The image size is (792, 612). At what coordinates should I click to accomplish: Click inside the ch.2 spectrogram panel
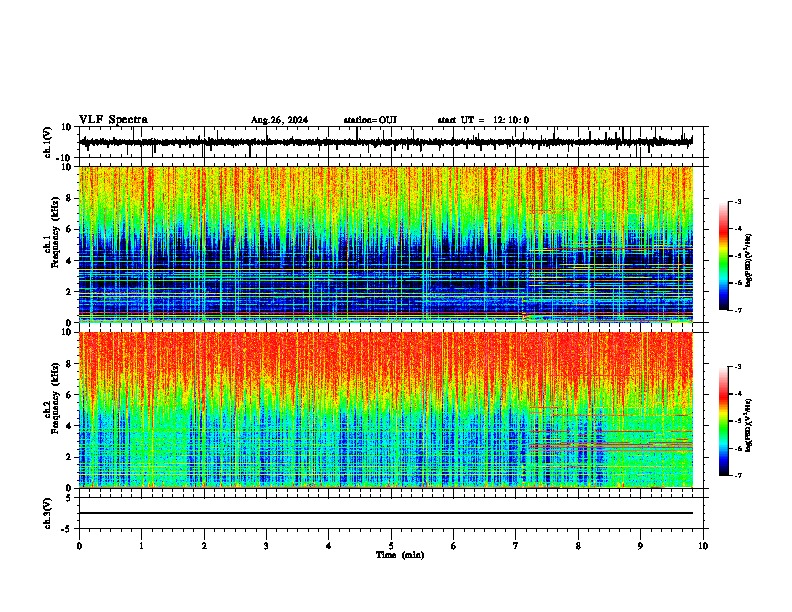click(385, 410)
